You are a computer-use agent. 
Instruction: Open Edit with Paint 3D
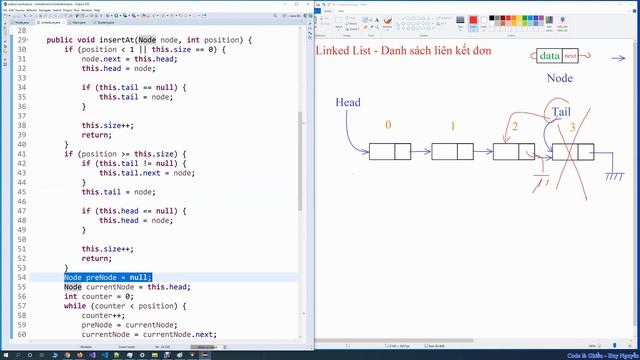click(562, 24)
